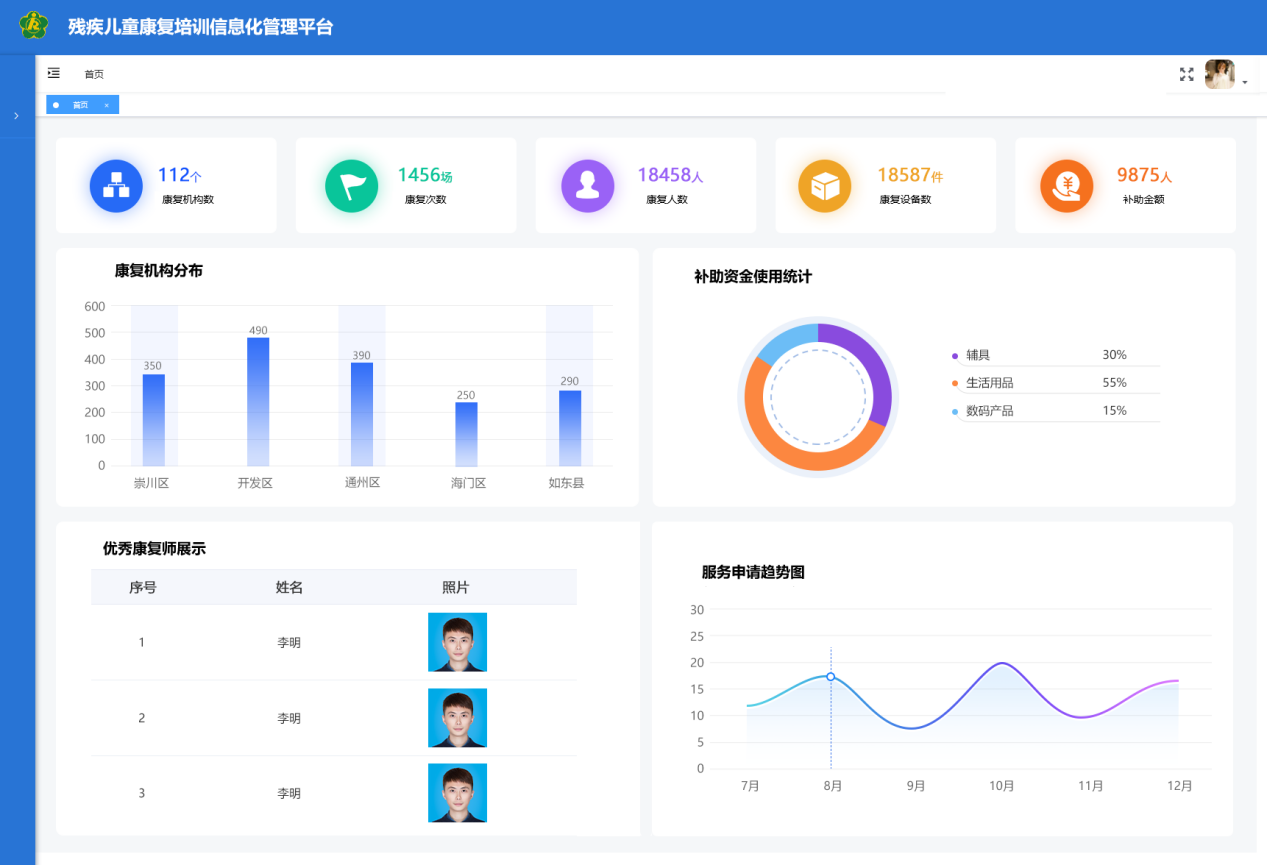Toggle the sidebar collapse hamburger icon
This screenshot has height=865, width=1267.
pos(54,73)
